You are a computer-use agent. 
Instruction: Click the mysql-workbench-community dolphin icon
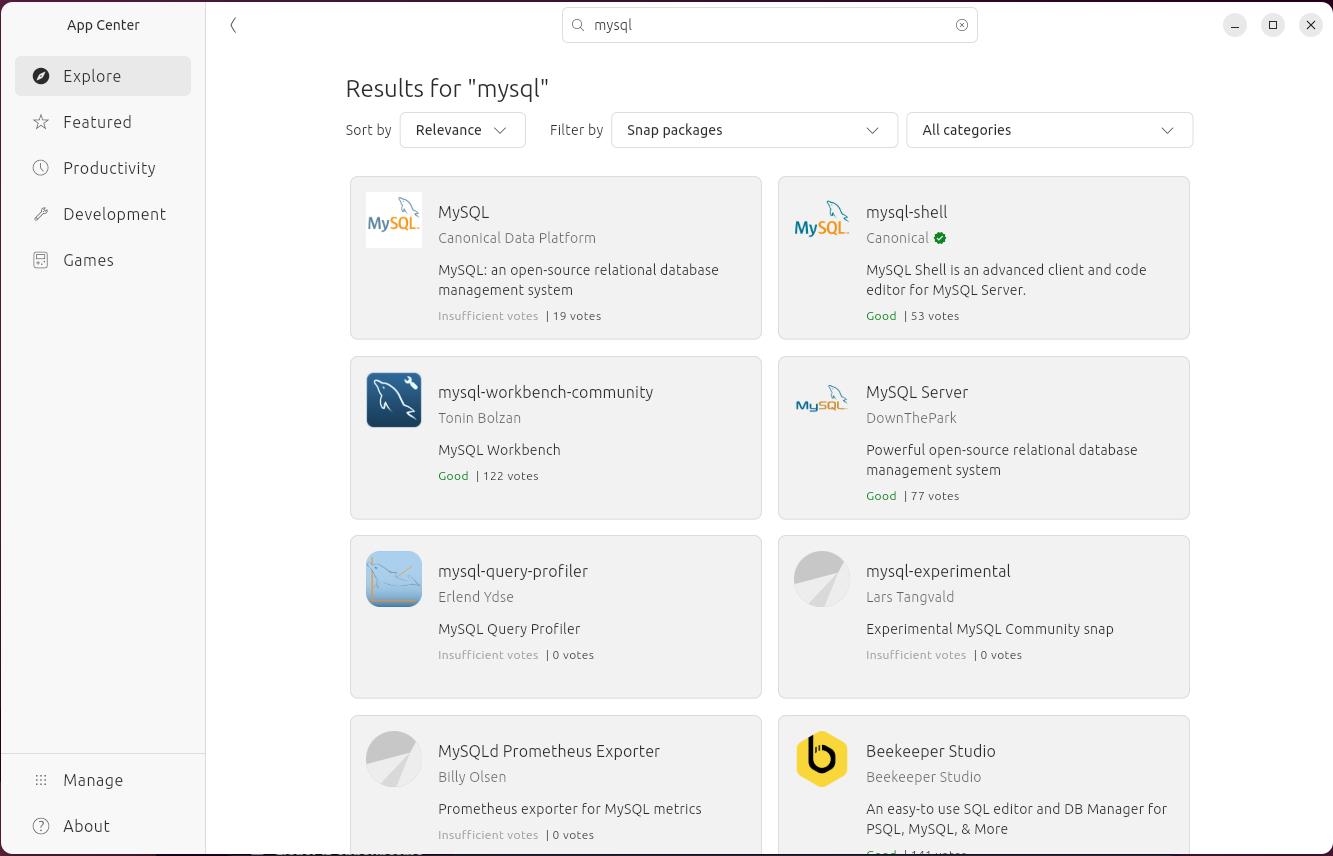394,400
